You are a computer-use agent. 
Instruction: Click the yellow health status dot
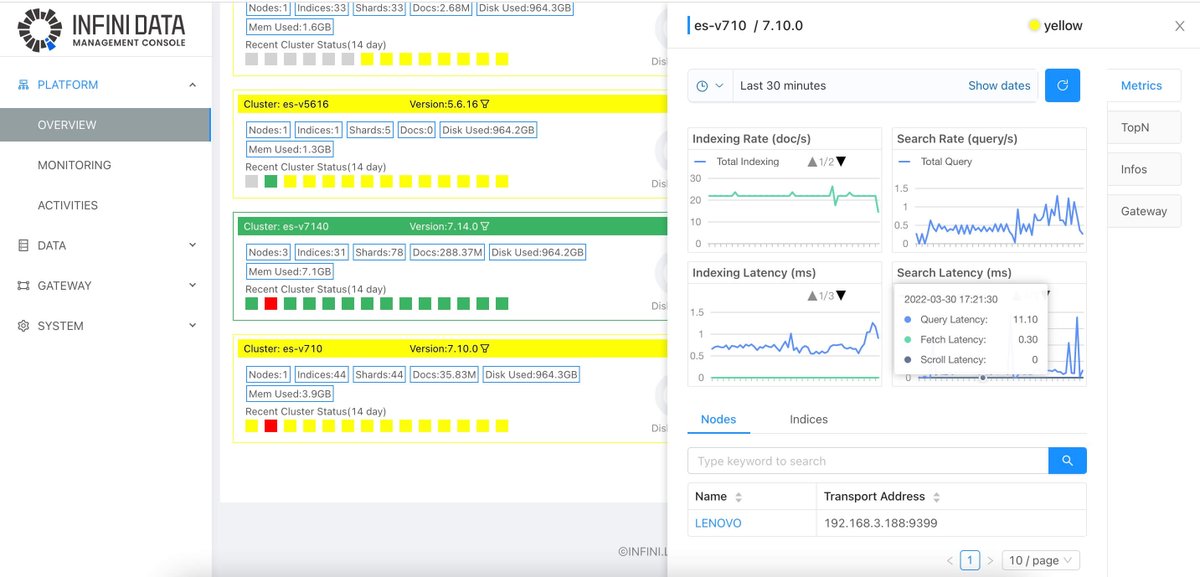(1034, 26)
